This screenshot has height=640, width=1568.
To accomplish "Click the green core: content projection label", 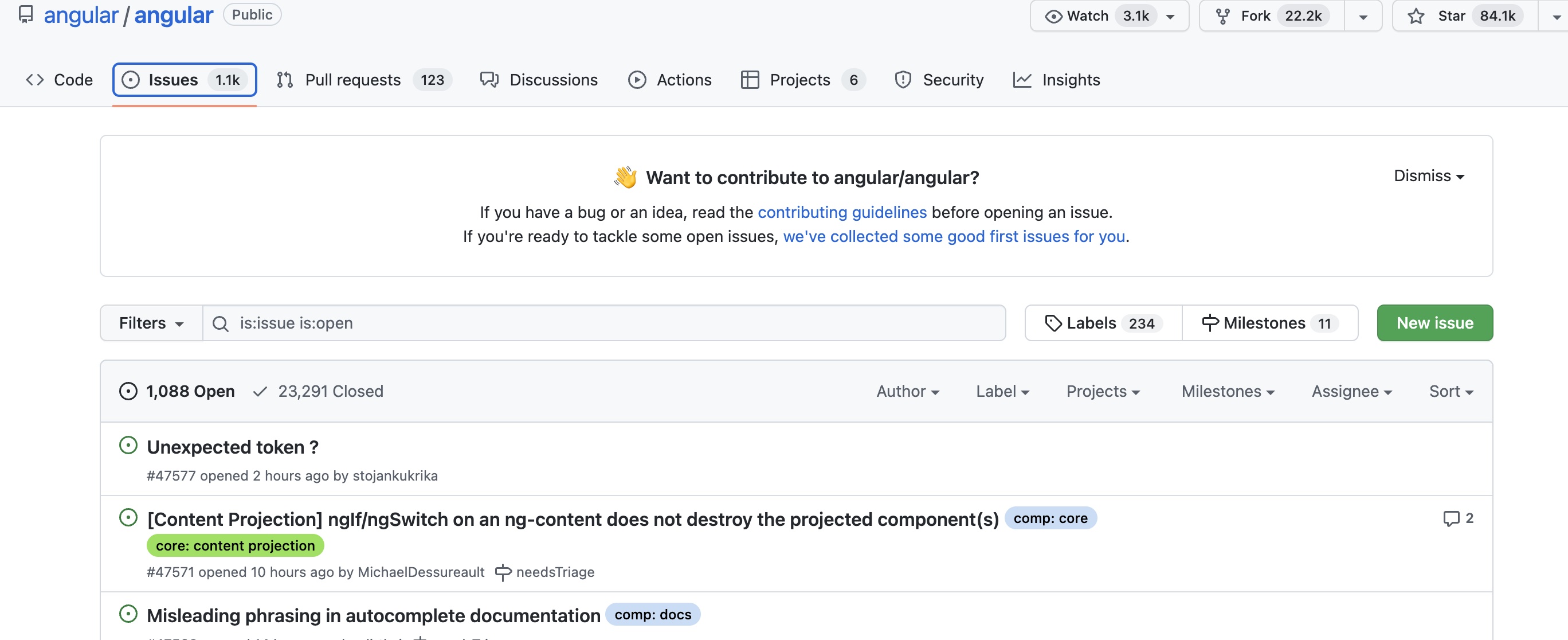I will [x=235, y=545].
